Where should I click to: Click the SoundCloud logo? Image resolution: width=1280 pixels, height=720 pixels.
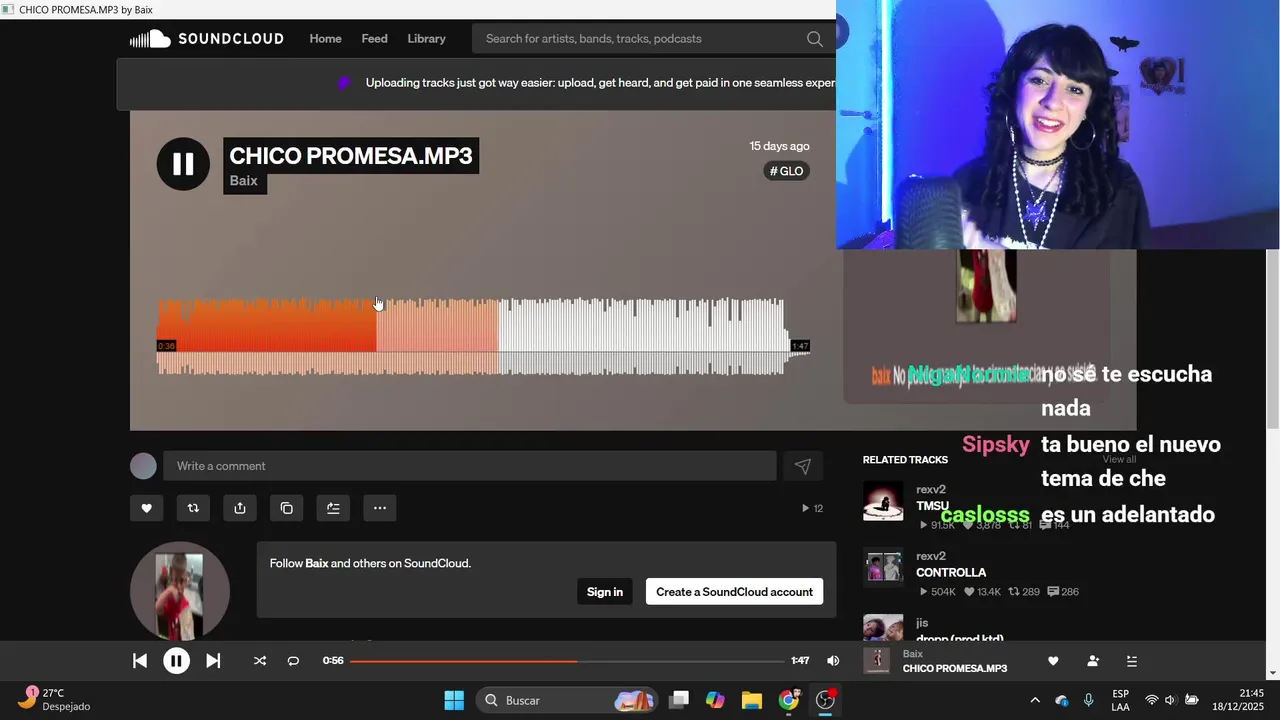click(x=206, y=39)
